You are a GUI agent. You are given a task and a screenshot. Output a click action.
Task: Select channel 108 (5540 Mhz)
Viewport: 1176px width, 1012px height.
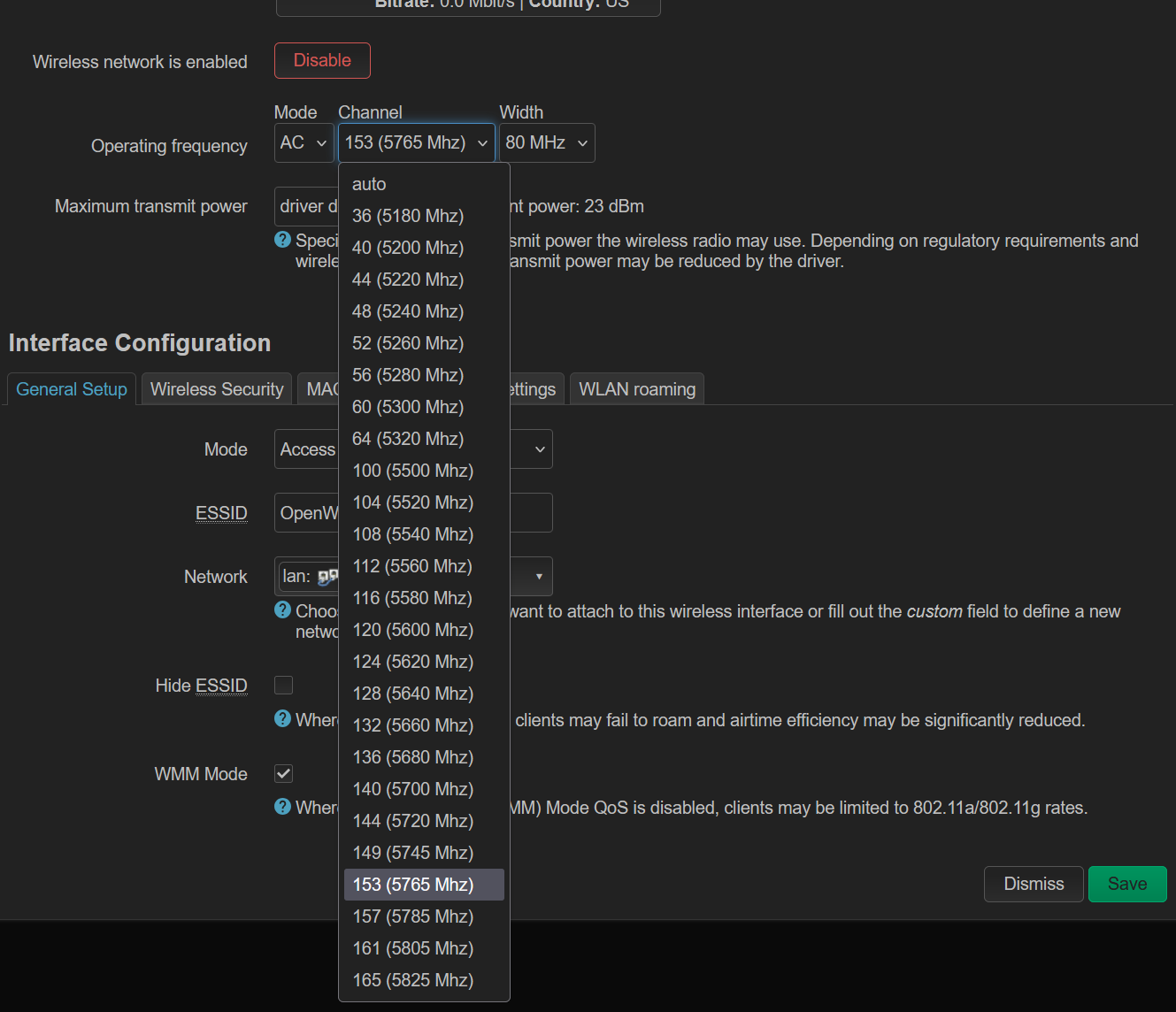pos(424,534)
